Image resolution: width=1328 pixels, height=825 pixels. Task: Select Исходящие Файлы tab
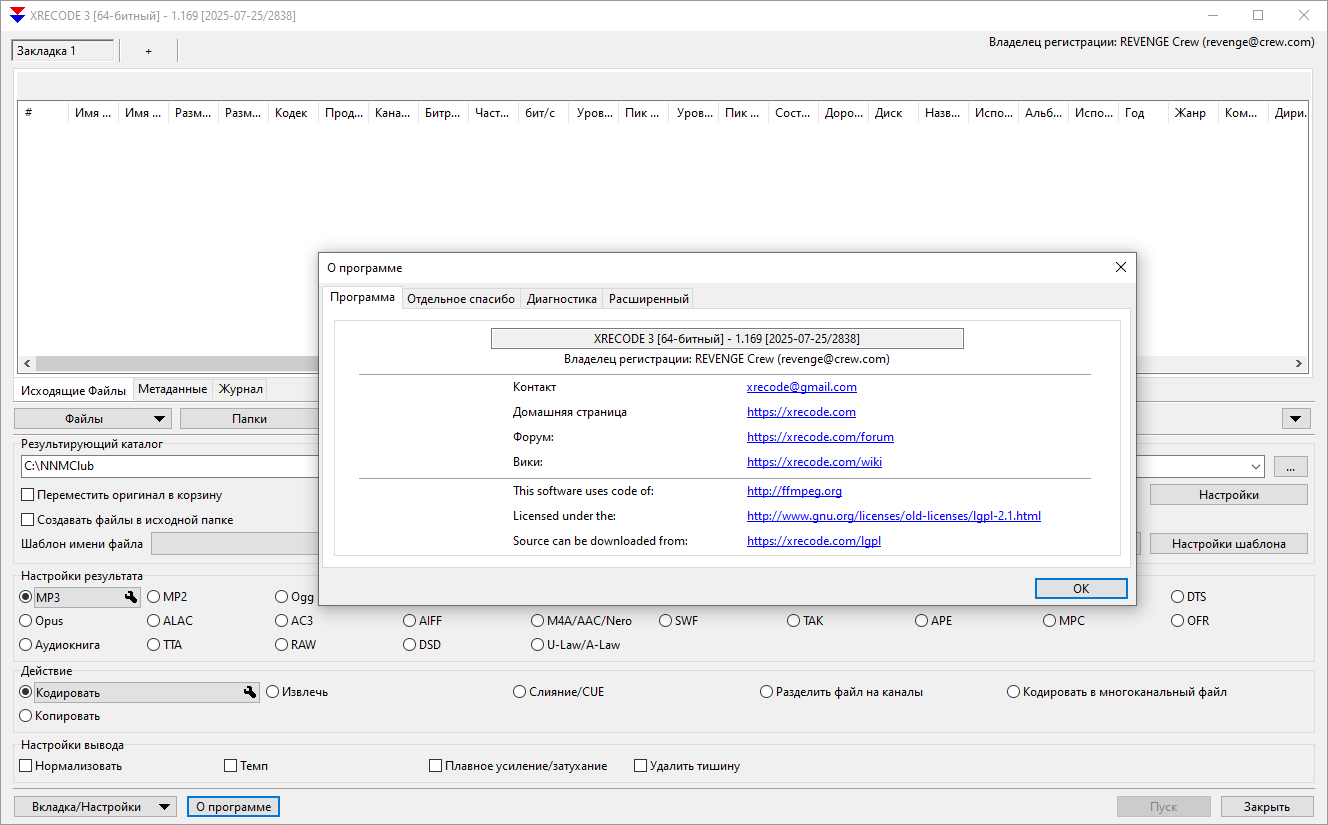74,390
